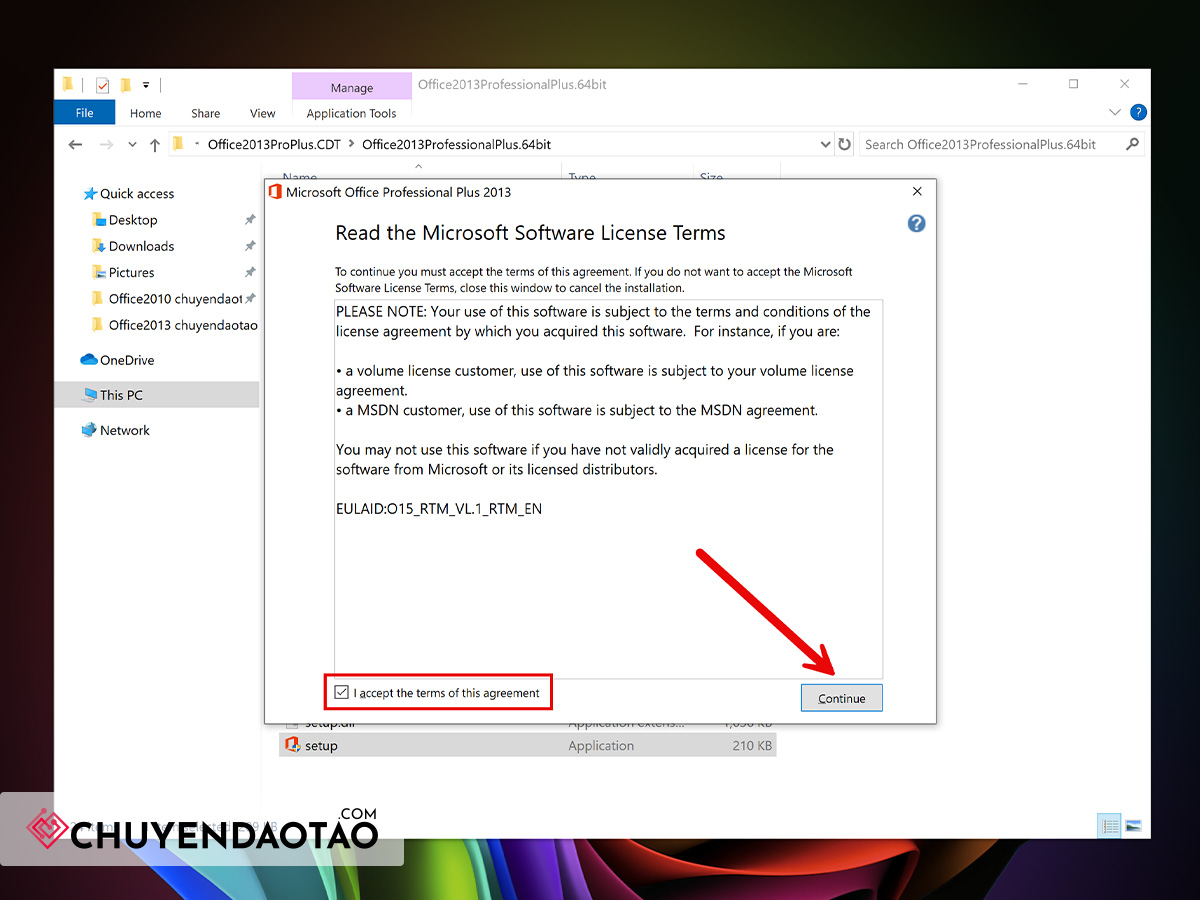Open Desktop in the navigation pane
1200x900 pixels.
pyautogui.click(x=124, y=220)
